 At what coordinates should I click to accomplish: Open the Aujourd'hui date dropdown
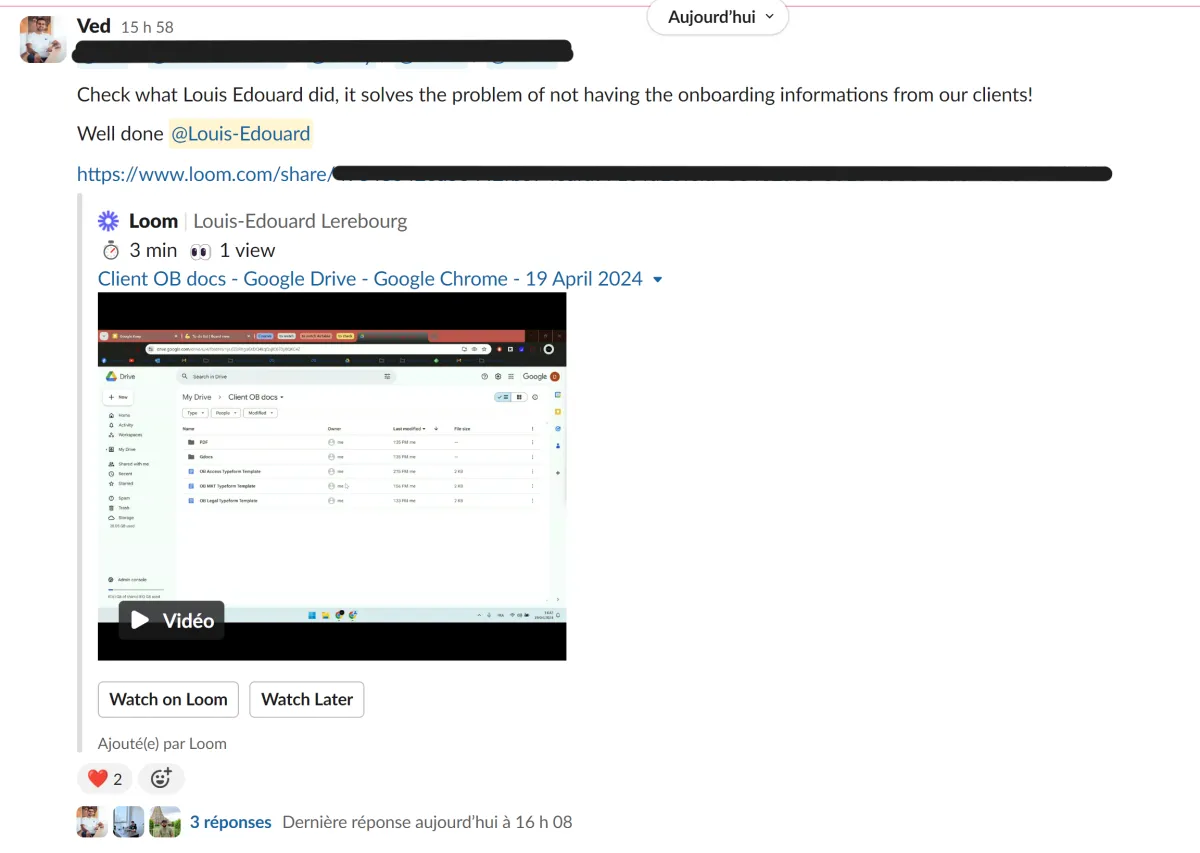click(718, 17)
